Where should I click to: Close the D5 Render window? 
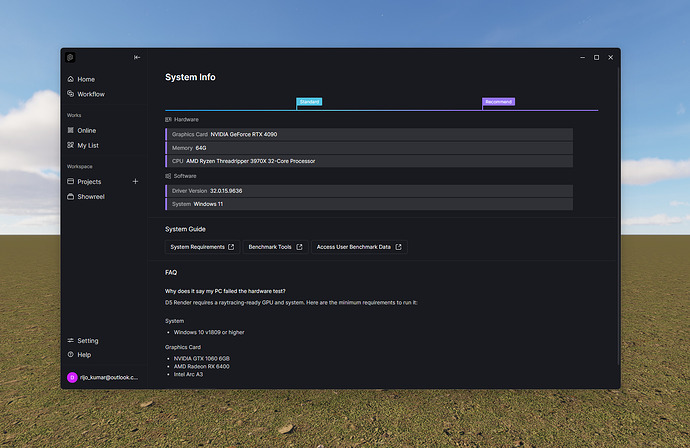[611, 57]
